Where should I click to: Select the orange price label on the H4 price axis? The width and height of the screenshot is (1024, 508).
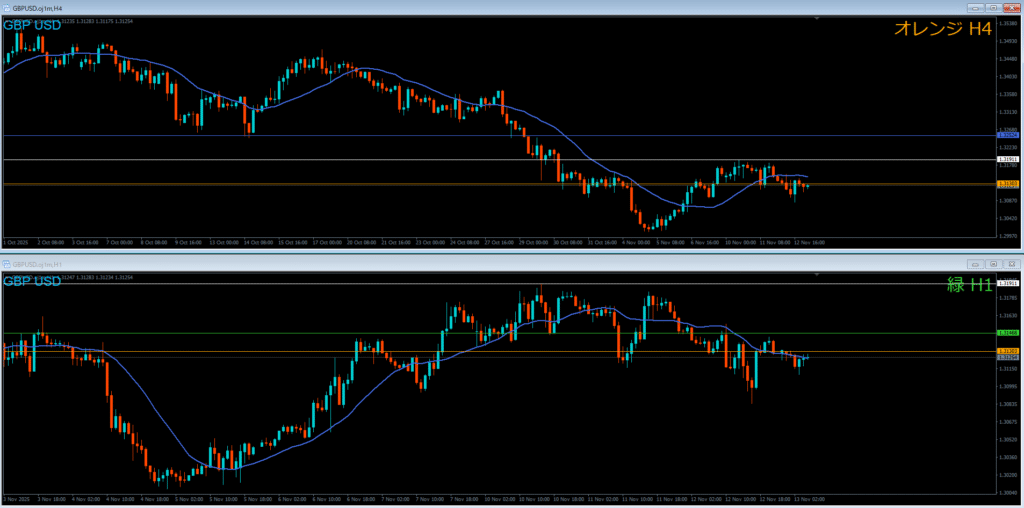tap(1008, 184)
